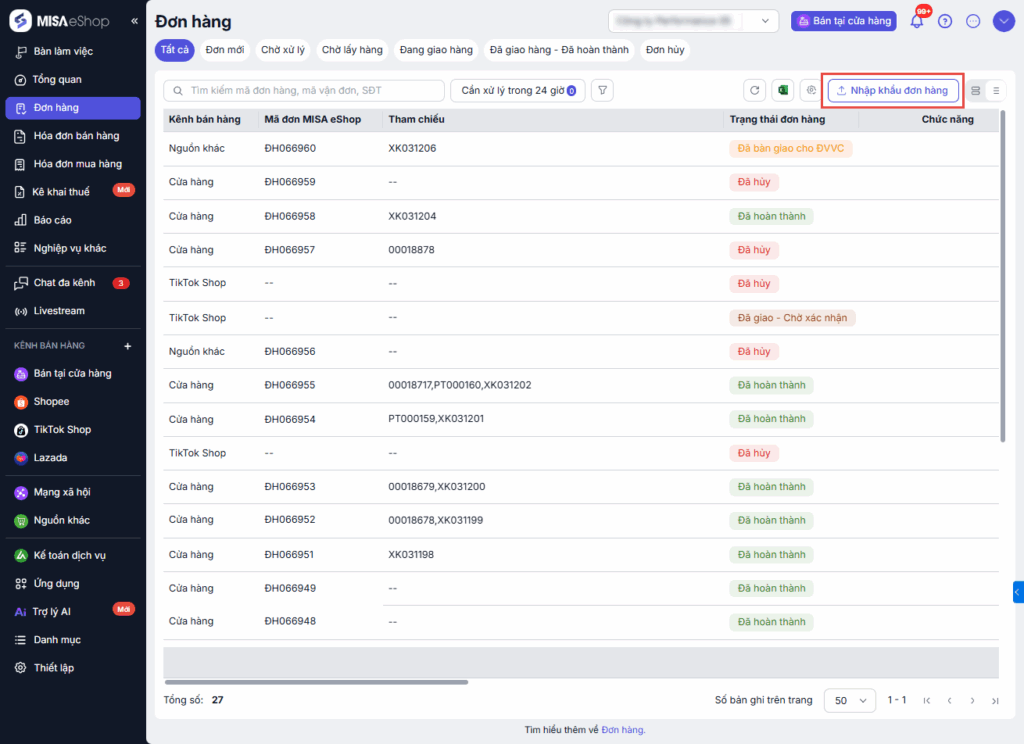Open Đơn hàng in sidebar
Viewport: 1024px width, 744px height.
73,108
